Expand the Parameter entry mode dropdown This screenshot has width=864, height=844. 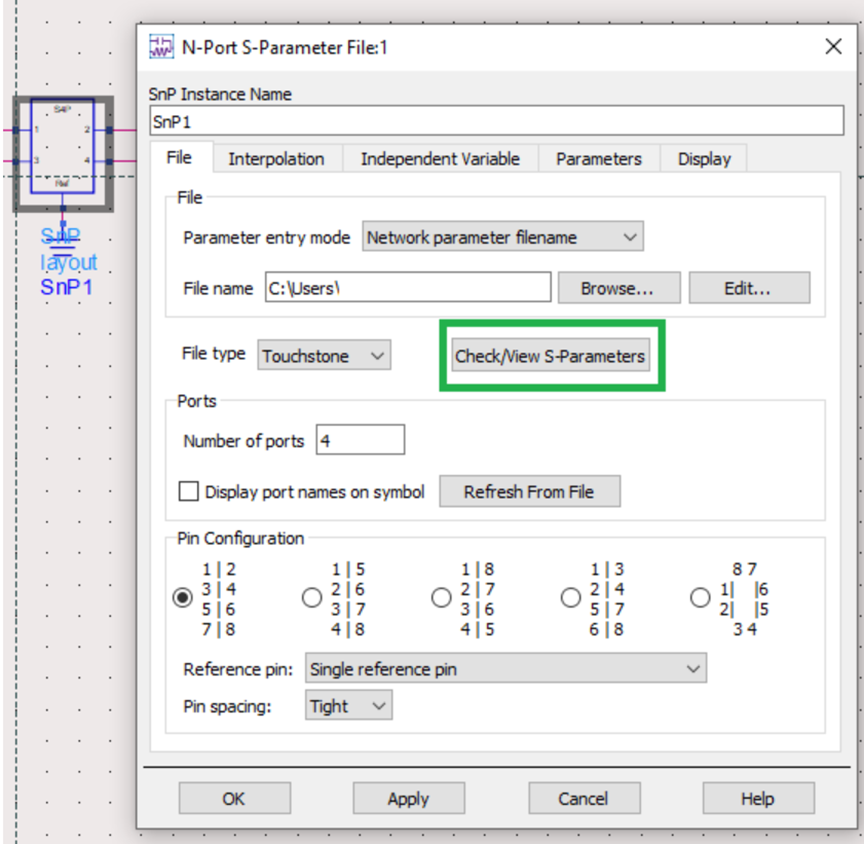coord(503,237)
